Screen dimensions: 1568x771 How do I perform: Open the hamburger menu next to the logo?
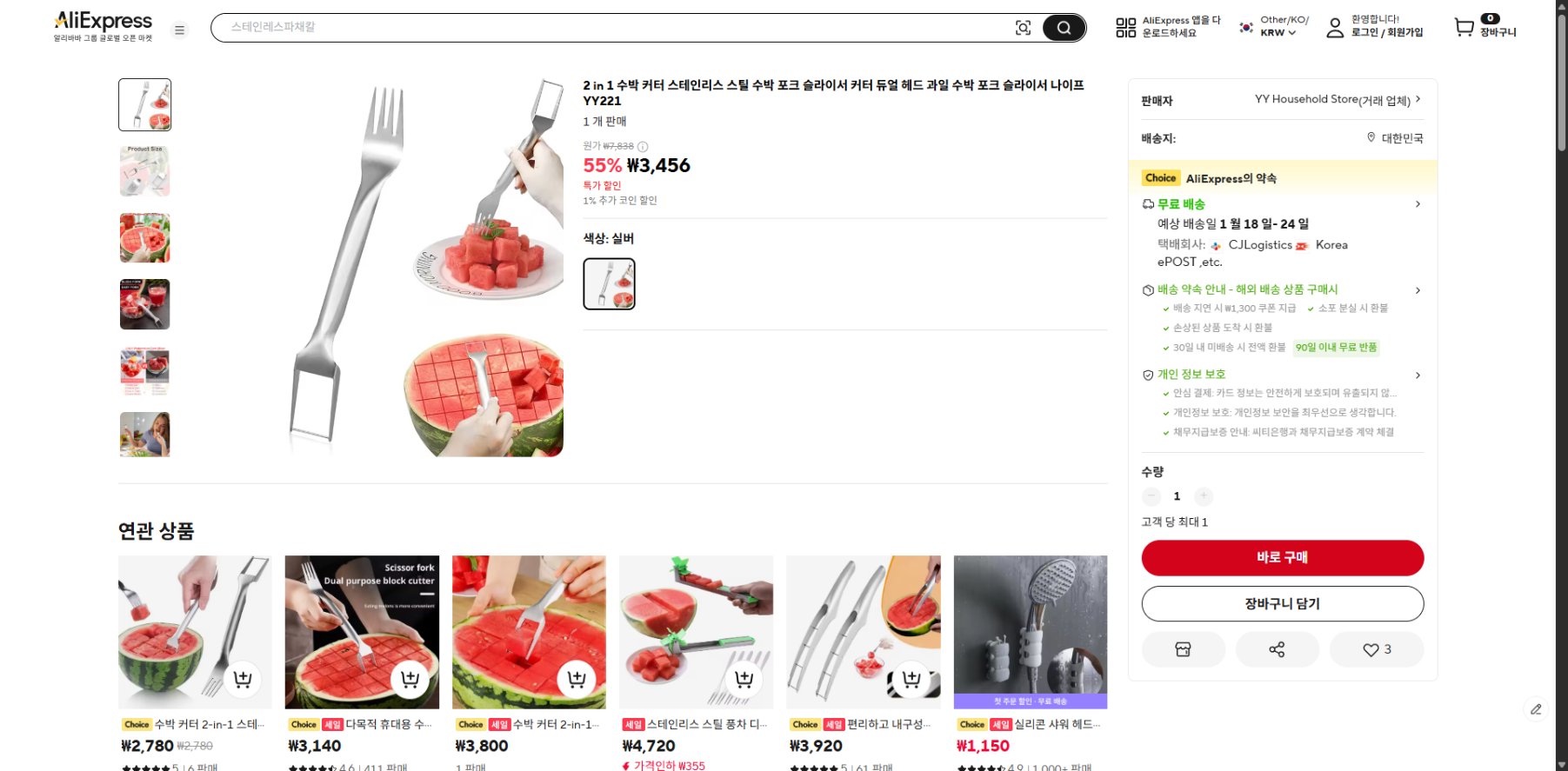(x=179, y=29)
